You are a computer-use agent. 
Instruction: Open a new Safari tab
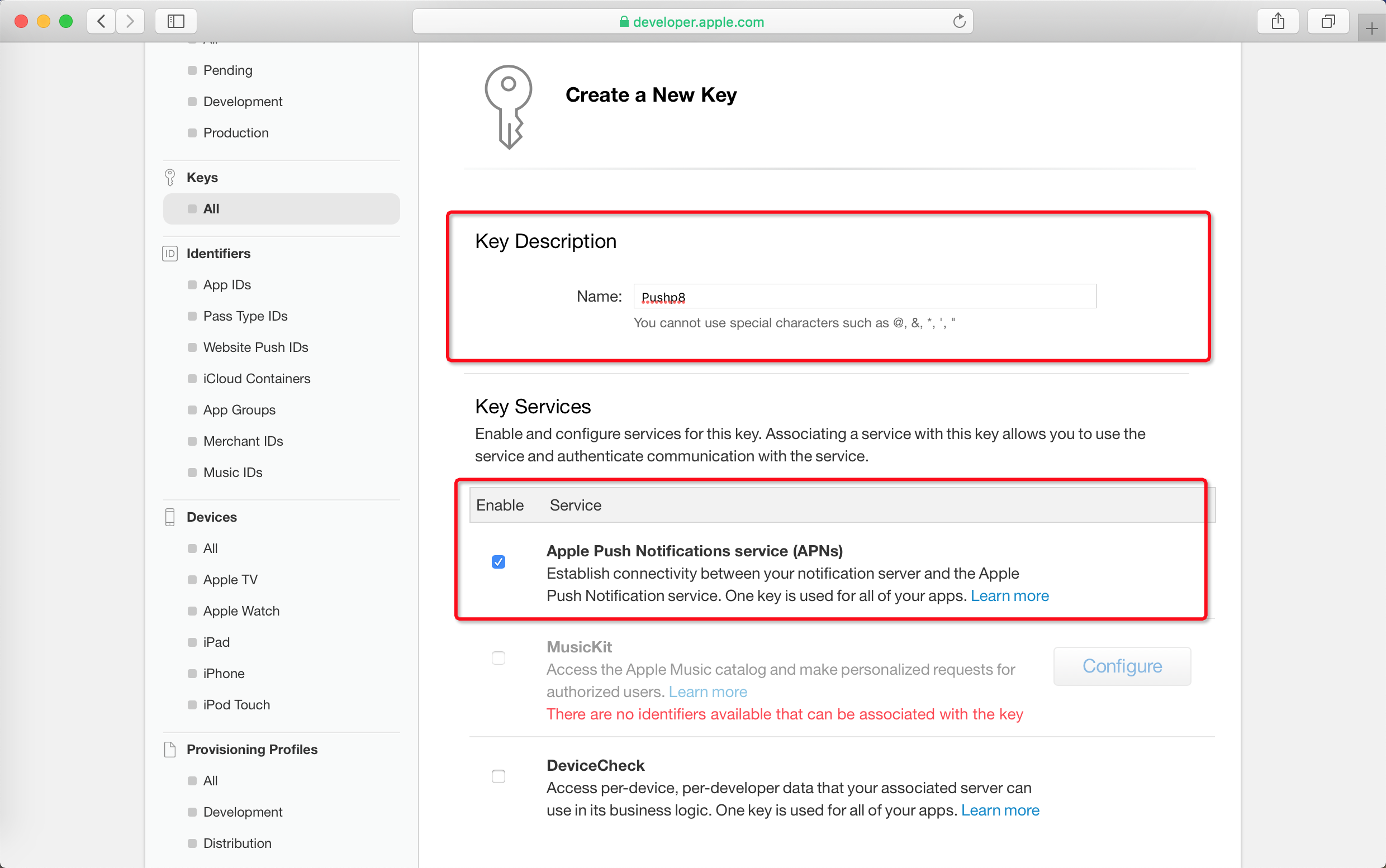point(1371,28)
